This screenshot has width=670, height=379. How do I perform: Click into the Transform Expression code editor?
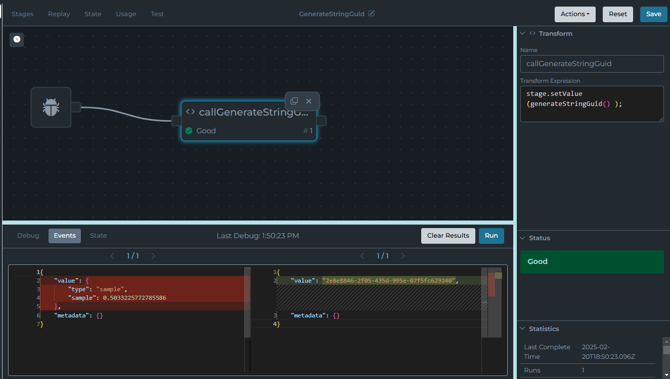coord(592,104)
